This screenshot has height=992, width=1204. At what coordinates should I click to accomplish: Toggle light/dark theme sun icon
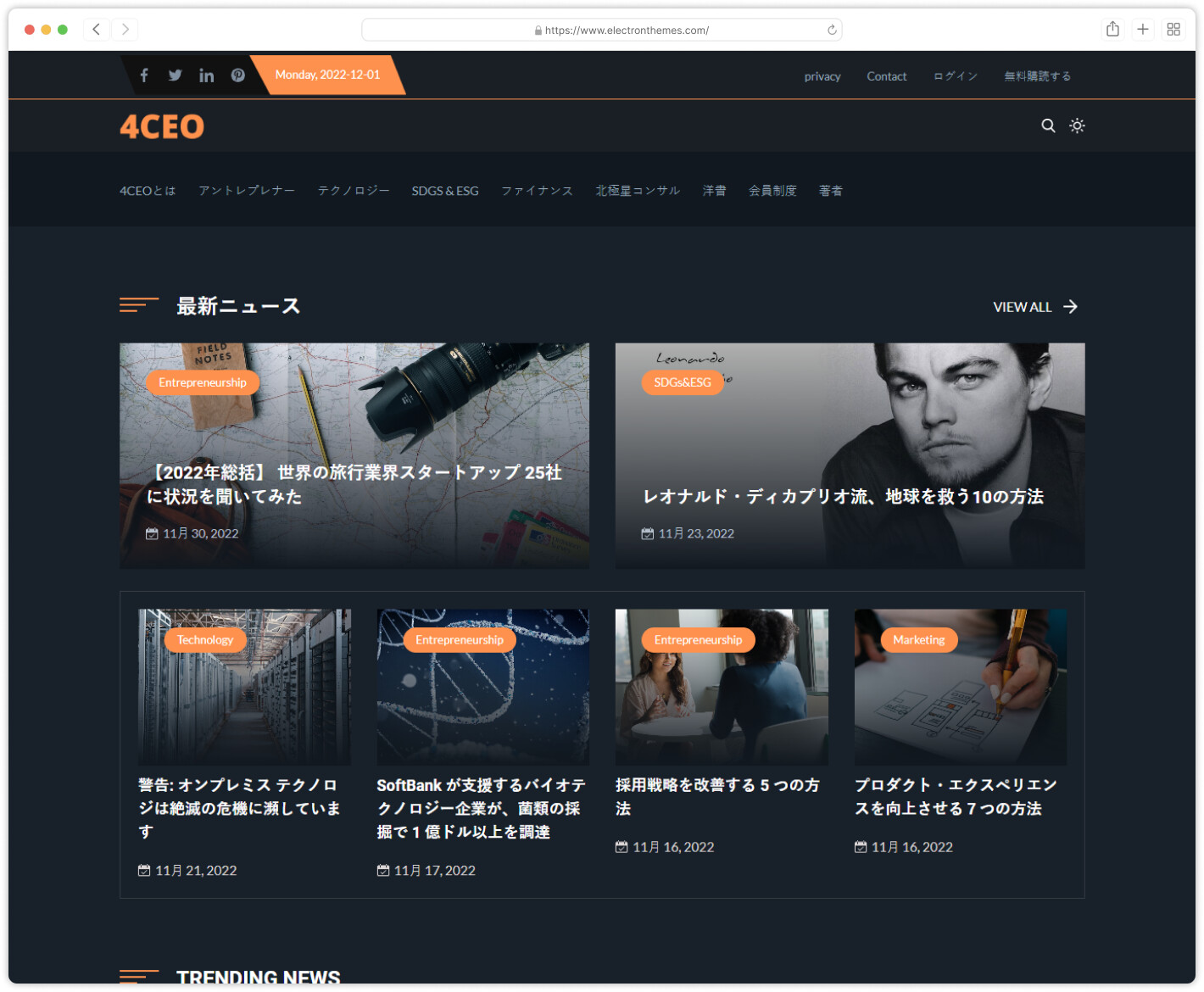[1077, 125]
